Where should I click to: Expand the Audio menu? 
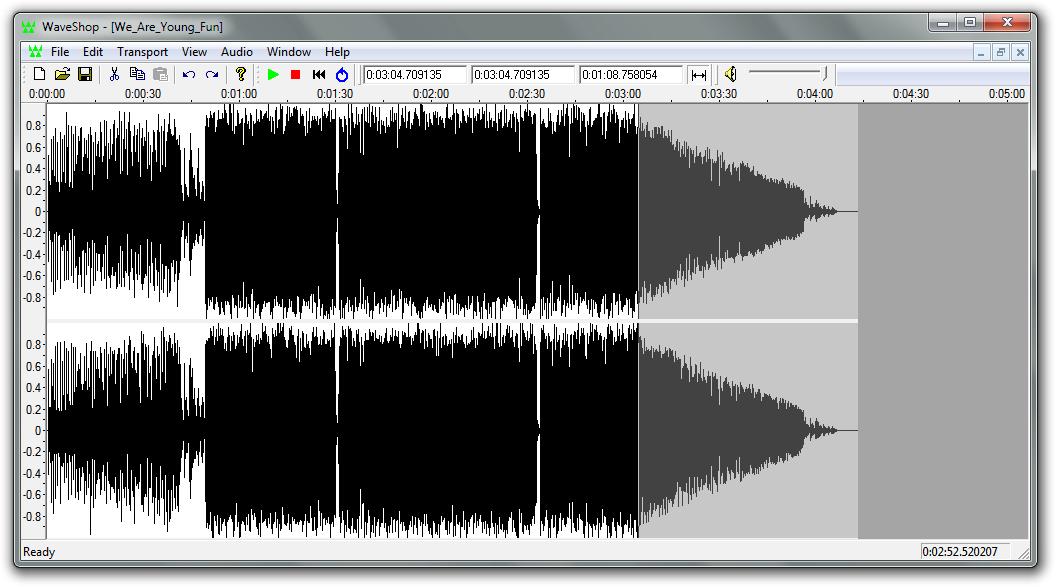coord(237,52)
